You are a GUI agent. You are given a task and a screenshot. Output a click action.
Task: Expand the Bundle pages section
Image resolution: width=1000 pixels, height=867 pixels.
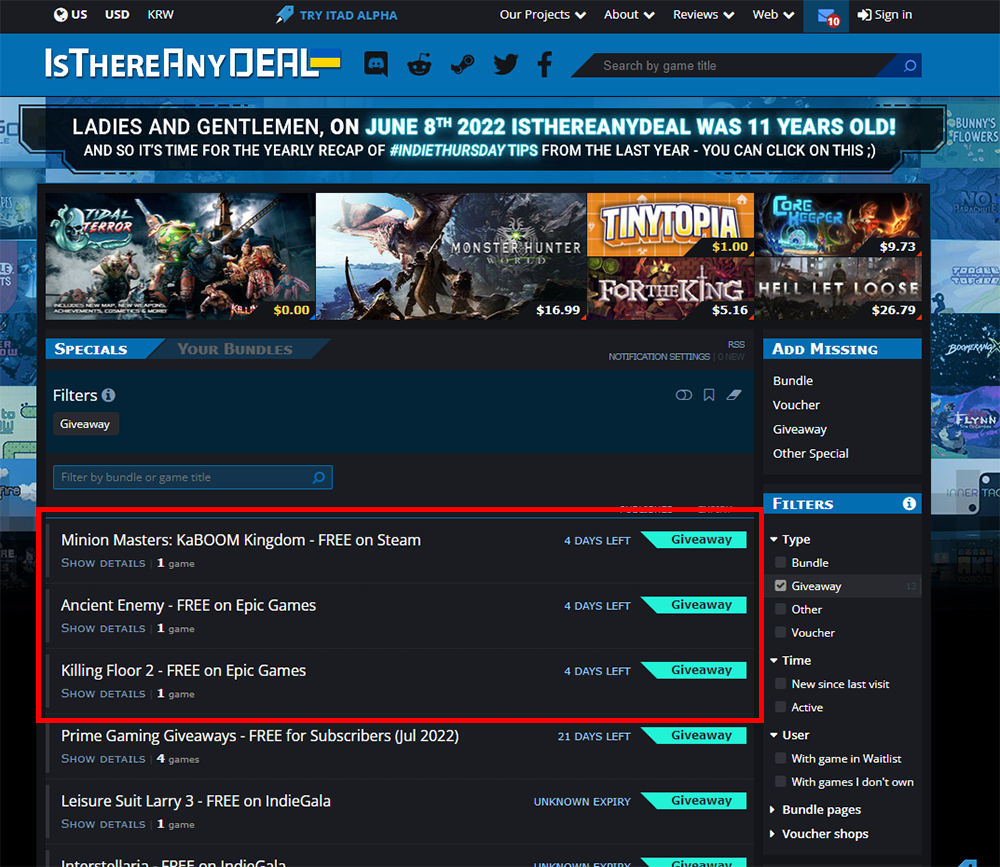[x=816, y=810]
